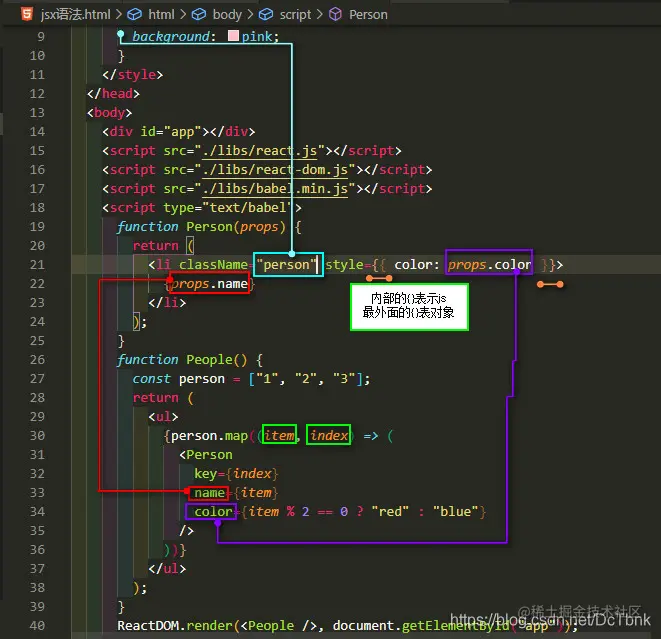
Task: Click className attribute on line 21
Action: click(x=213, y=265)
